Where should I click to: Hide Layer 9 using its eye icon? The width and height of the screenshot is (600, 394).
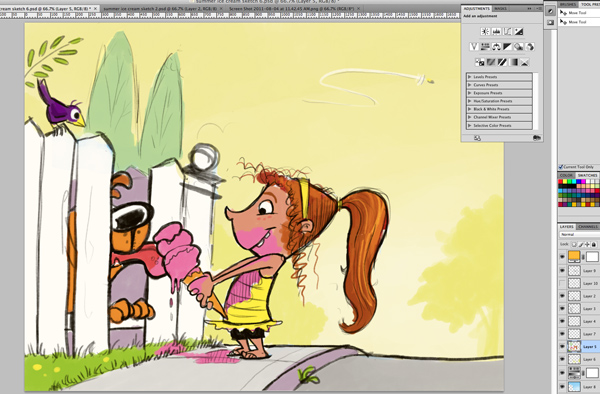pyautogui.click(x=562, y=270)
